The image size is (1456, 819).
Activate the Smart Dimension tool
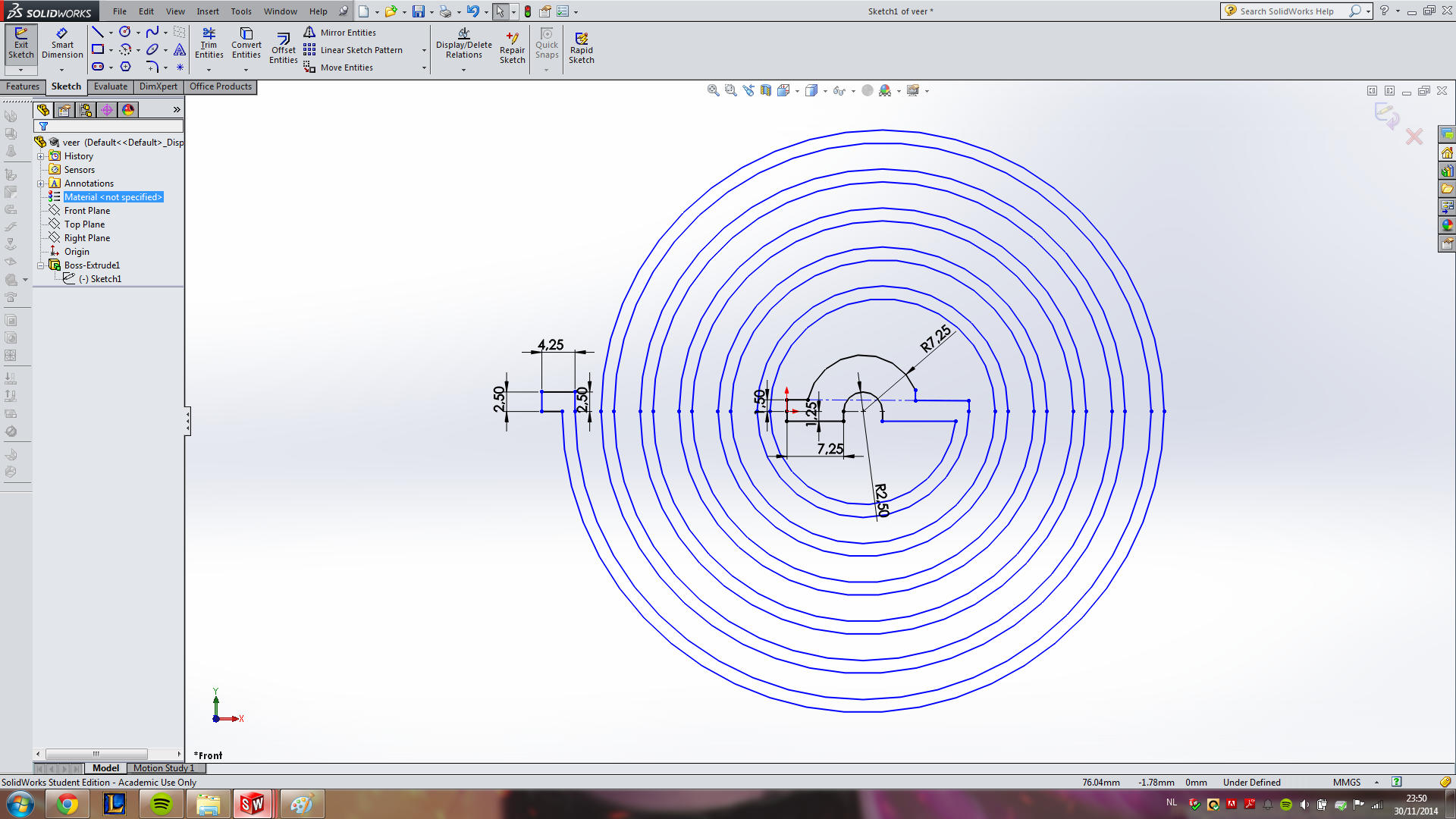click(x=62, y=44)
